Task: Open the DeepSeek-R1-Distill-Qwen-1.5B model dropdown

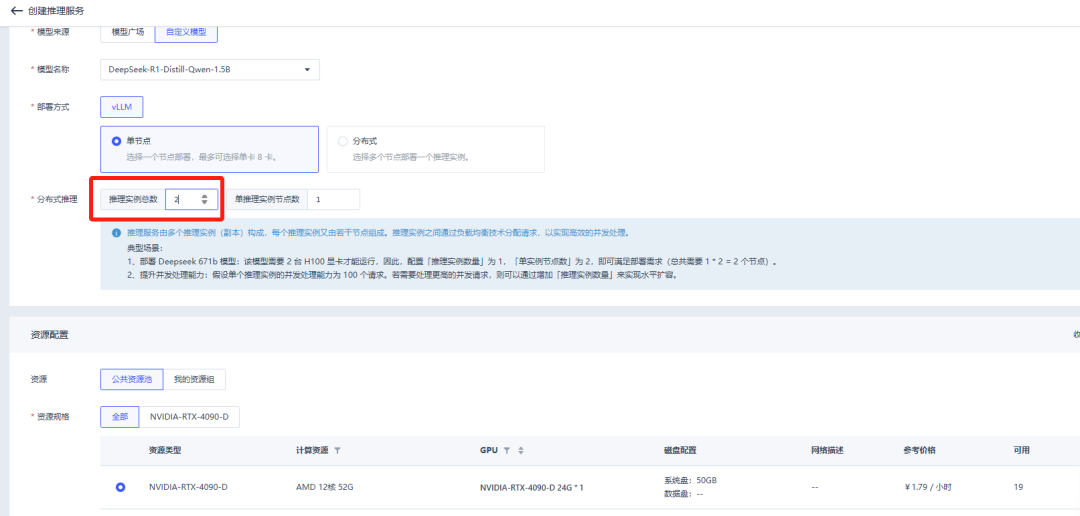Action: (209, 69)
